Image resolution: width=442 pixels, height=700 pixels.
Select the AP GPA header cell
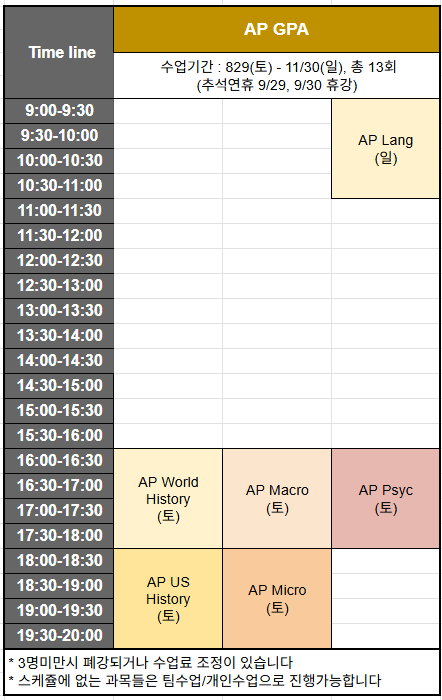(276, 29)
